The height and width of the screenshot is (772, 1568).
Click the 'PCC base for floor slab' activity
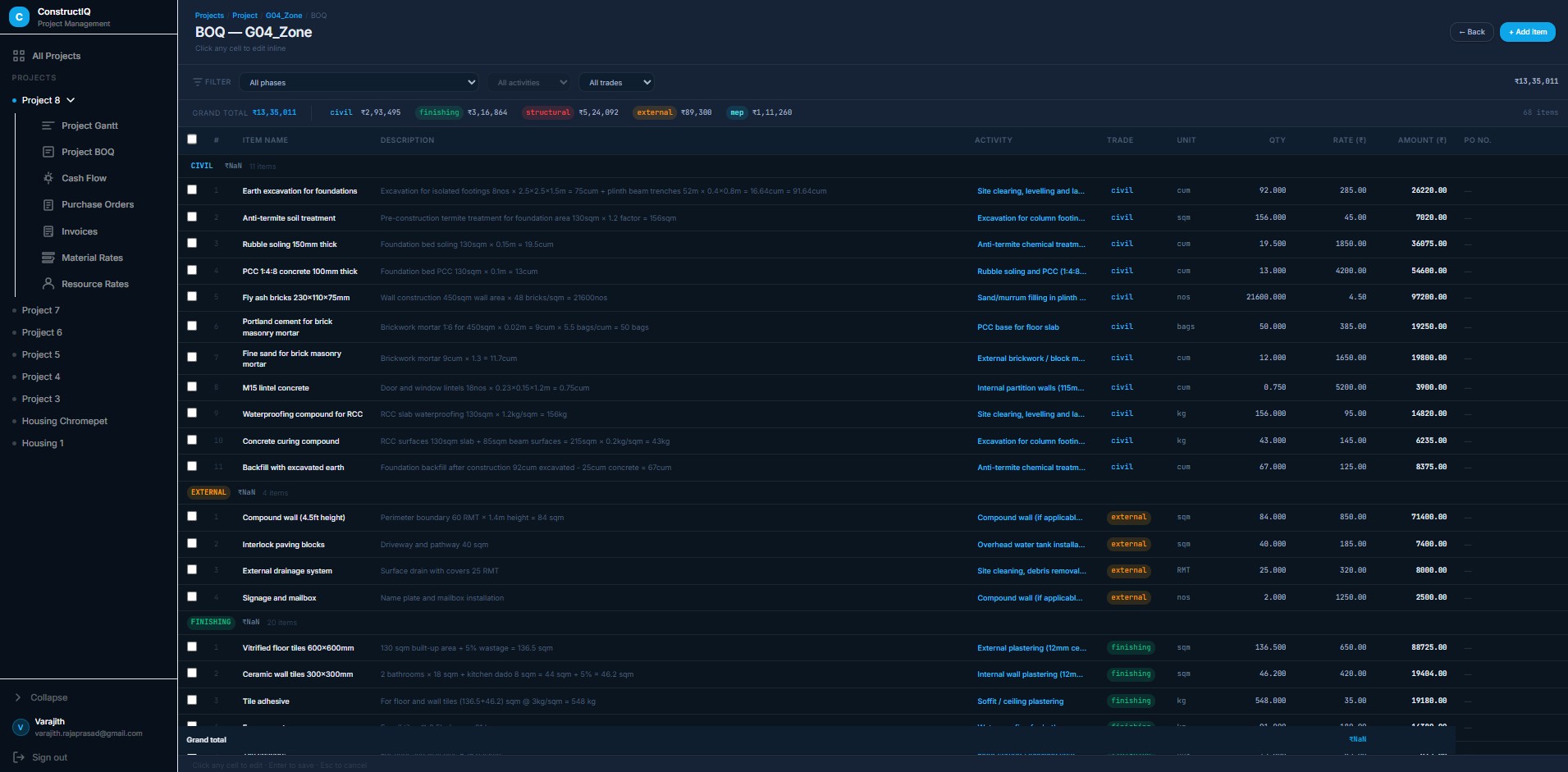coord(1018,327)
